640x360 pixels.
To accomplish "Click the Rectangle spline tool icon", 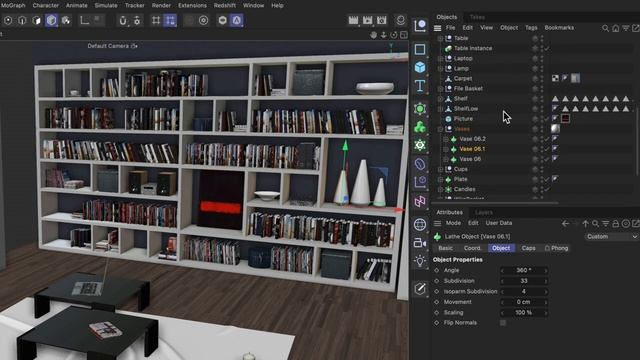I will (420, 49).
